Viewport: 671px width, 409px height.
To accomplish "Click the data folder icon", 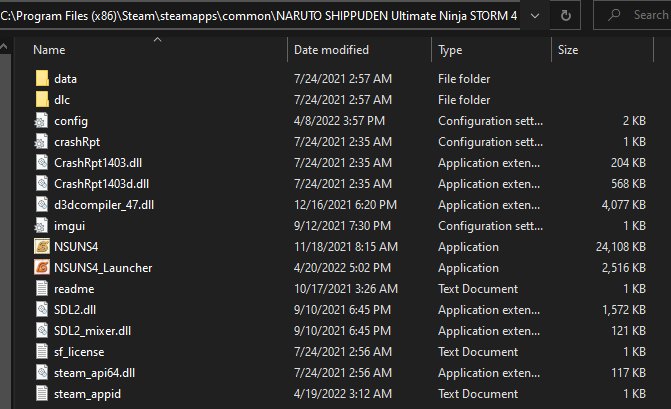I will pos(42,79).
